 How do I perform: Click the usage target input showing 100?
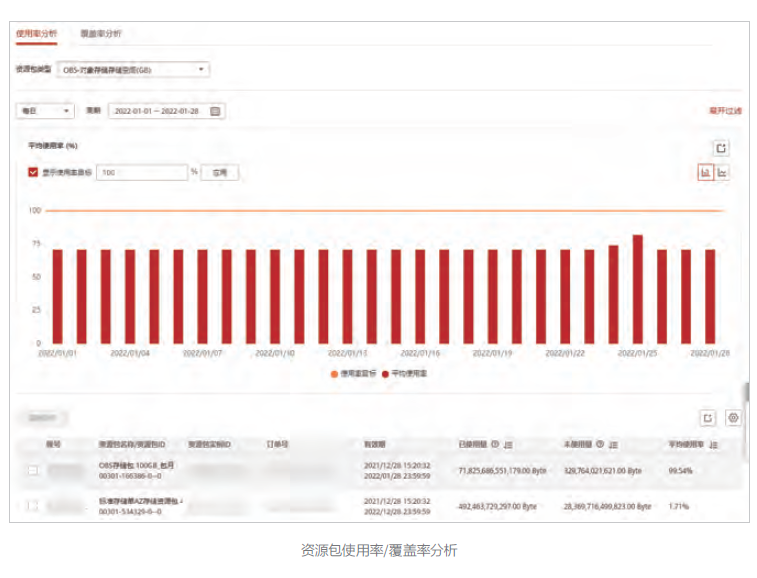142,172
